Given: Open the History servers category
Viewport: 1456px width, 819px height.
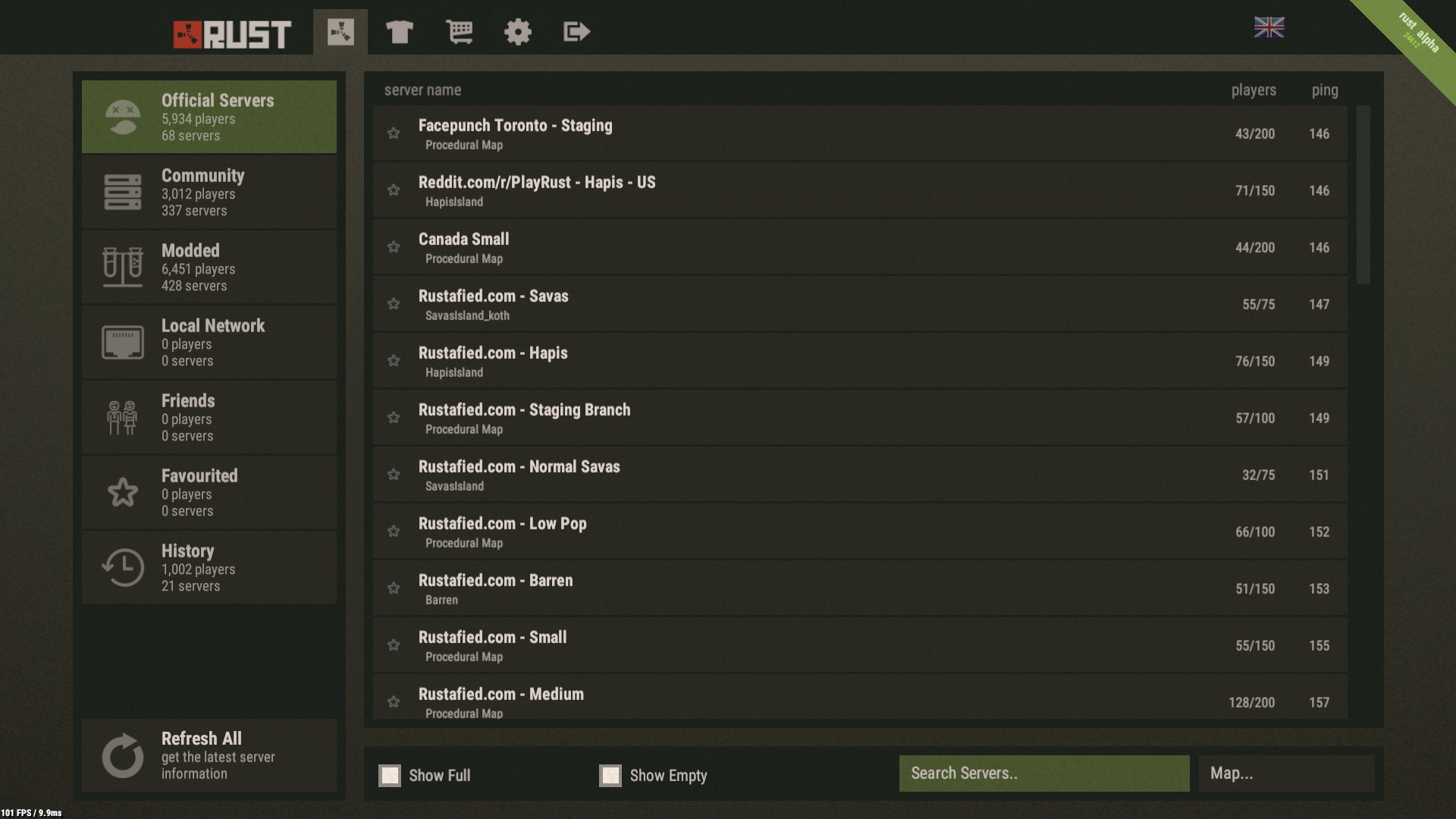Looking at the screenshot, I should pyautogui.click(x=209, y=567).
